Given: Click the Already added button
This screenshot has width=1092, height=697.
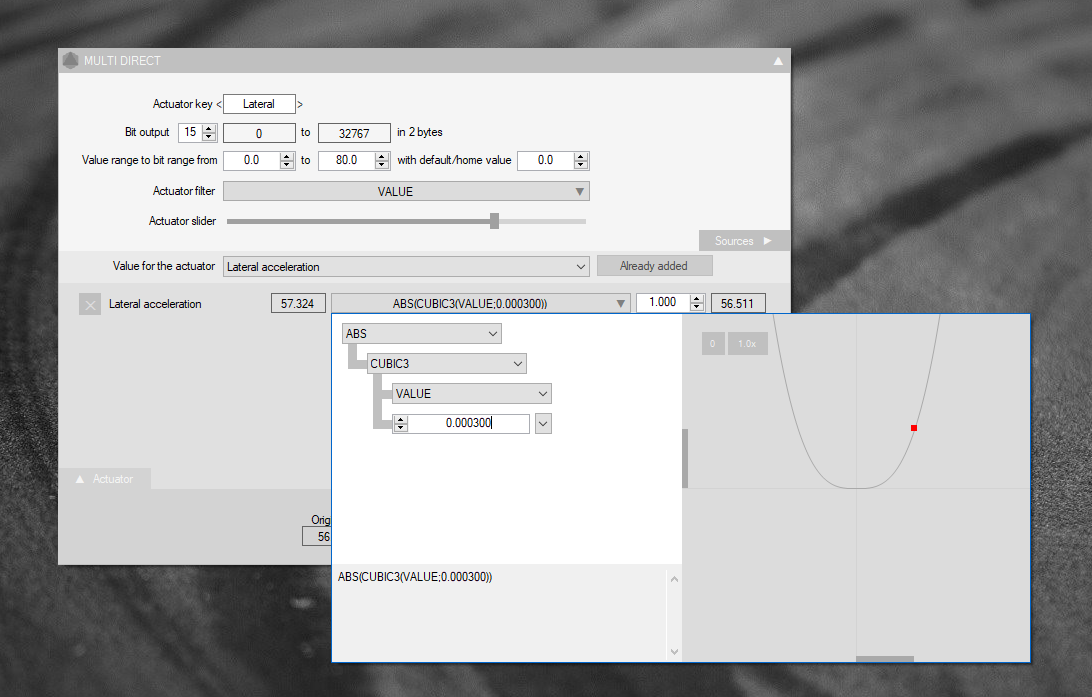Looking at the screenshot, I should tap(654, 266).
